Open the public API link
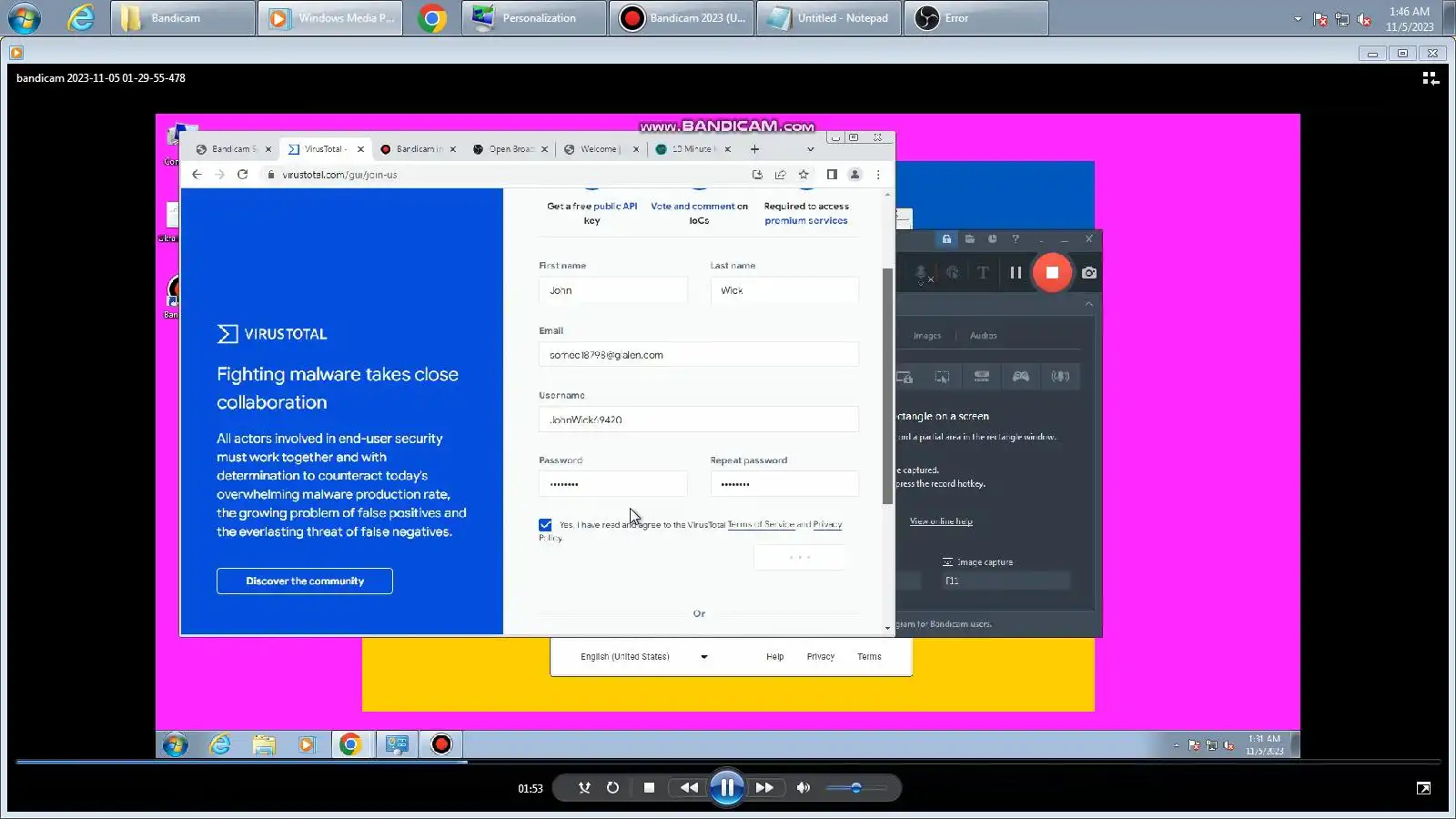 (615, 207)
